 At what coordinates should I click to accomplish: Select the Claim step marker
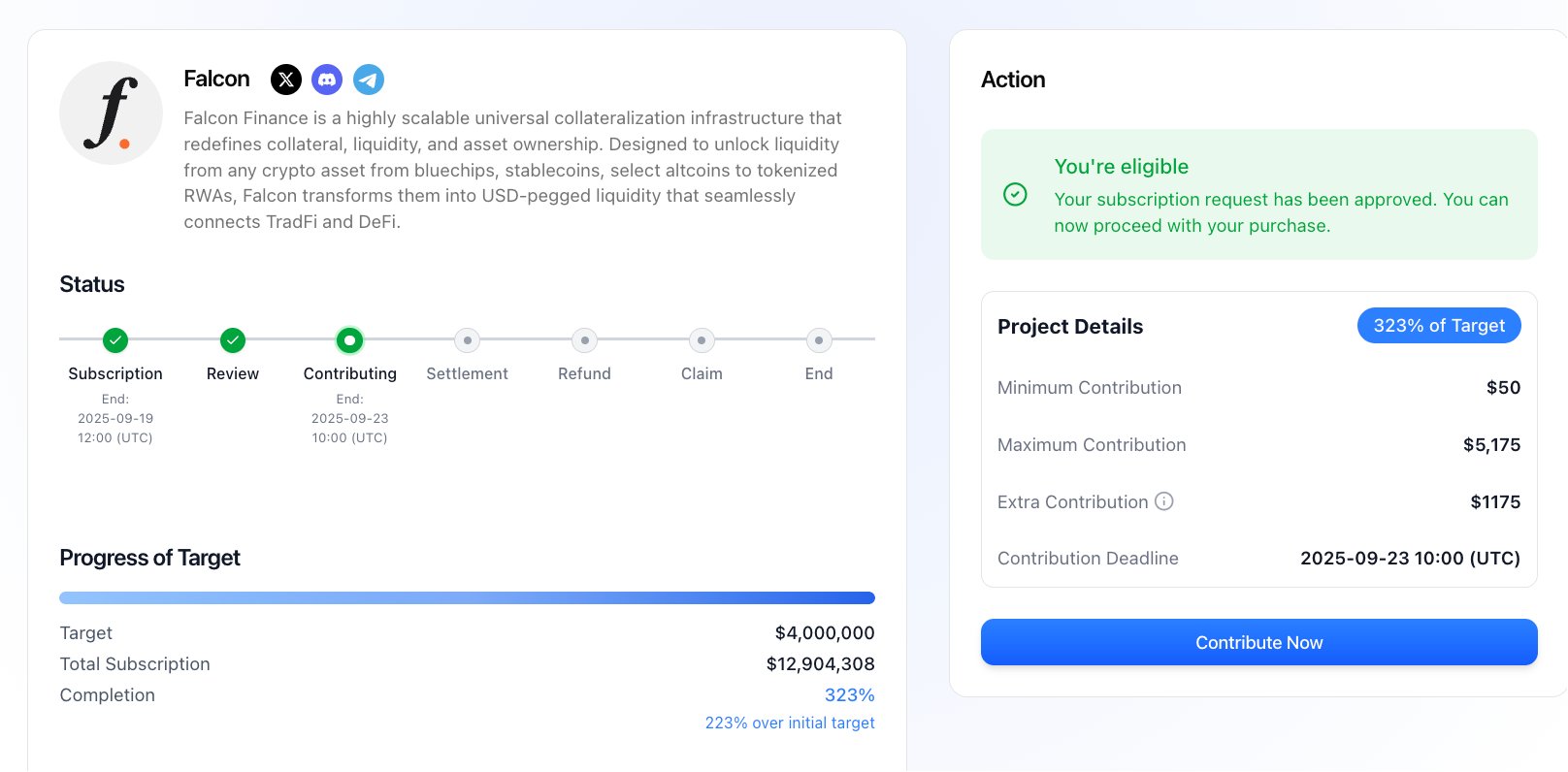[x=702, y=340]
